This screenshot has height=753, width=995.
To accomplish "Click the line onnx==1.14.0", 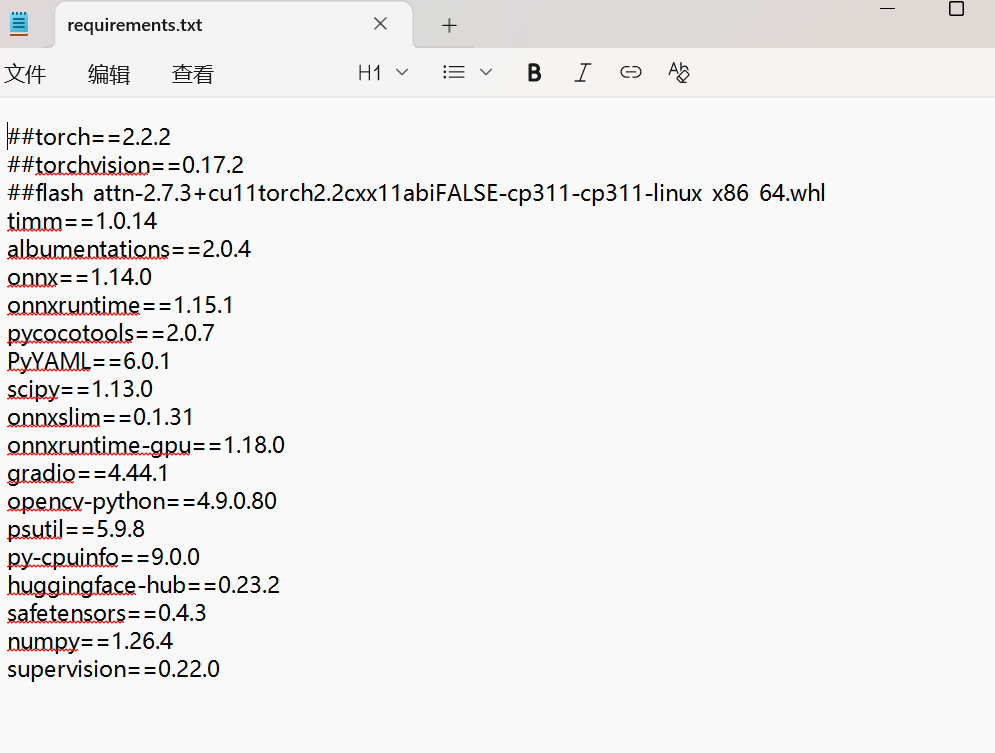I will tap(79, 277).
